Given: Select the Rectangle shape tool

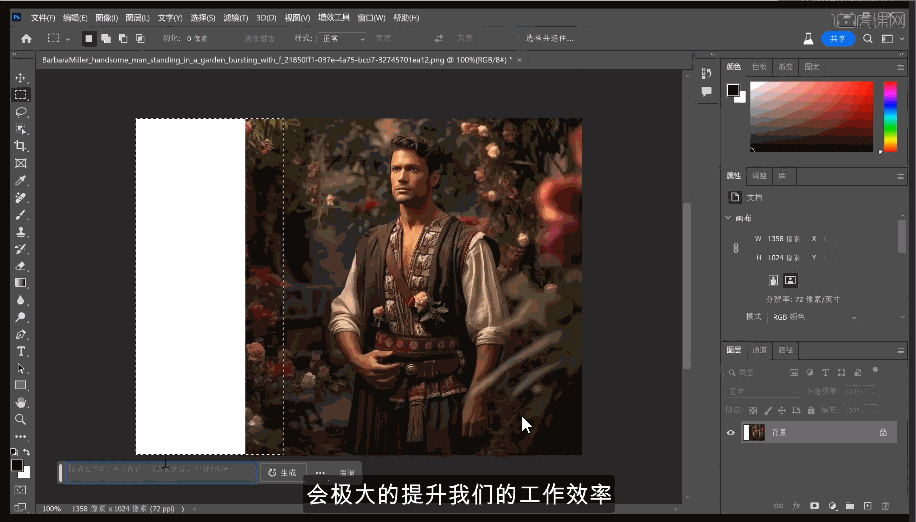Looking at the screenshot, I should pyautogui.click(x=20, y=385).
